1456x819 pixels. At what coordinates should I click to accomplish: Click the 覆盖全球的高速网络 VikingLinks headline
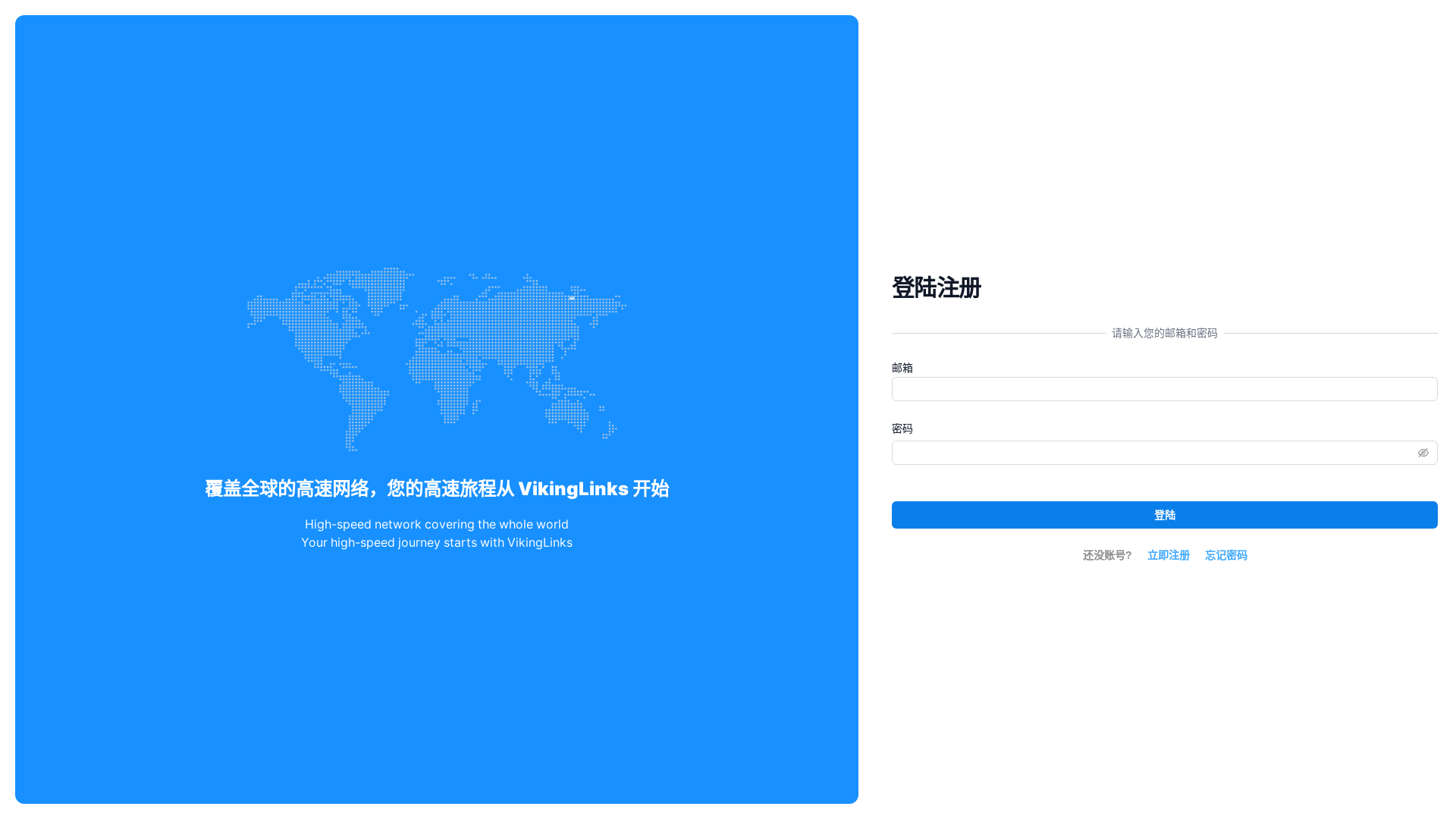click(437, 488)
